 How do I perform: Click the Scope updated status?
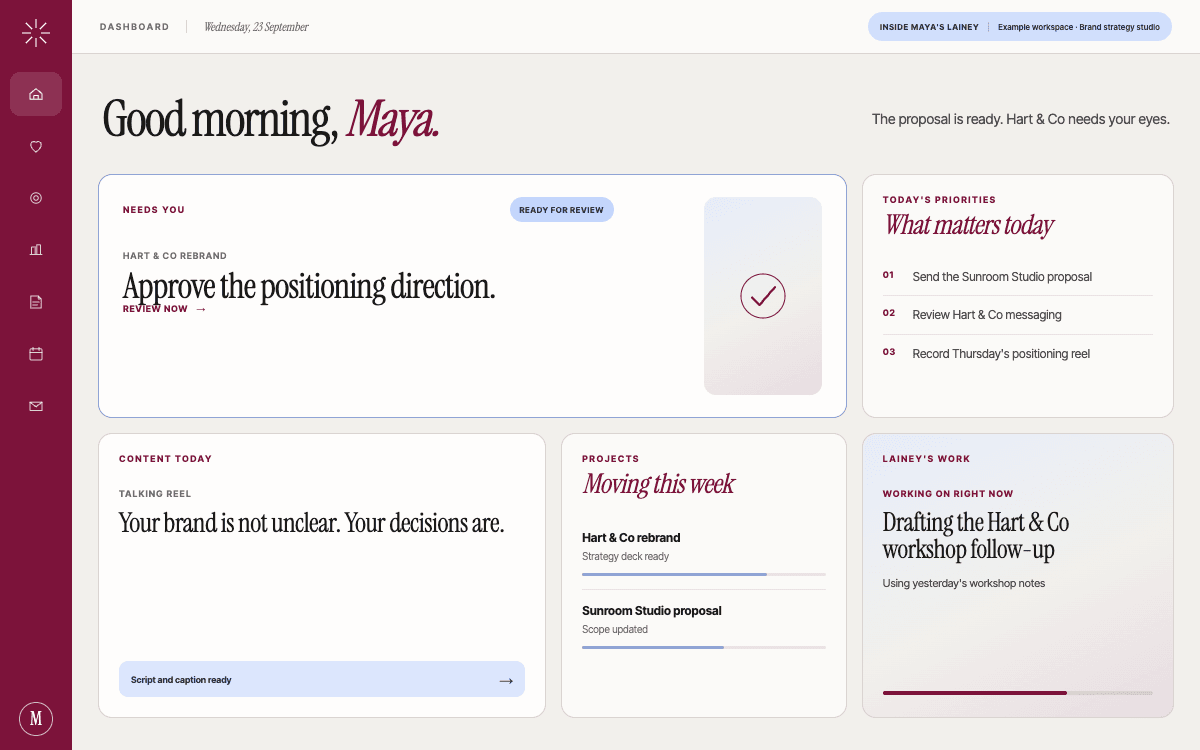(x=615, y=629)
